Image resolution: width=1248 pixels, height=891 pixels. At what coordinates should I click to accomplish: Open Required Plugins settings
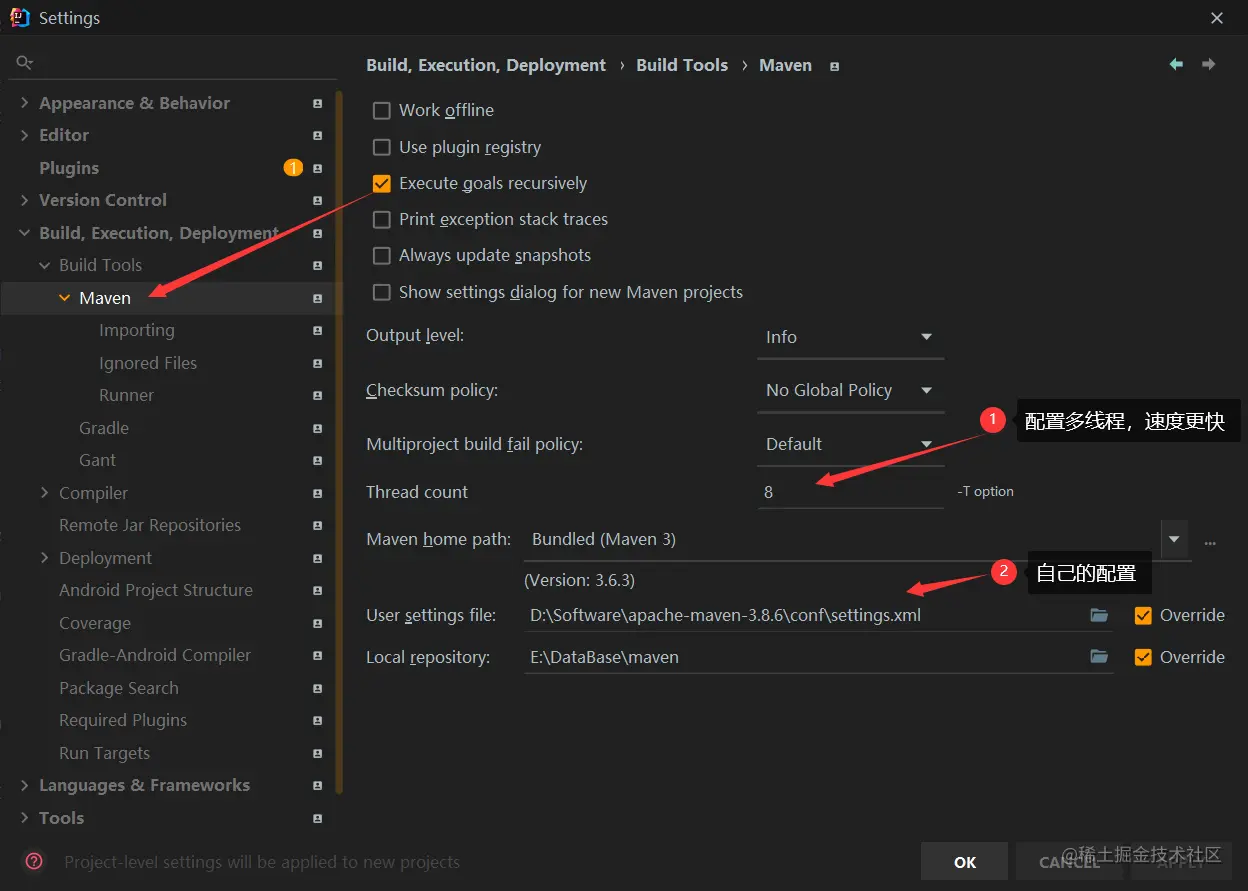tap(123, 720)
